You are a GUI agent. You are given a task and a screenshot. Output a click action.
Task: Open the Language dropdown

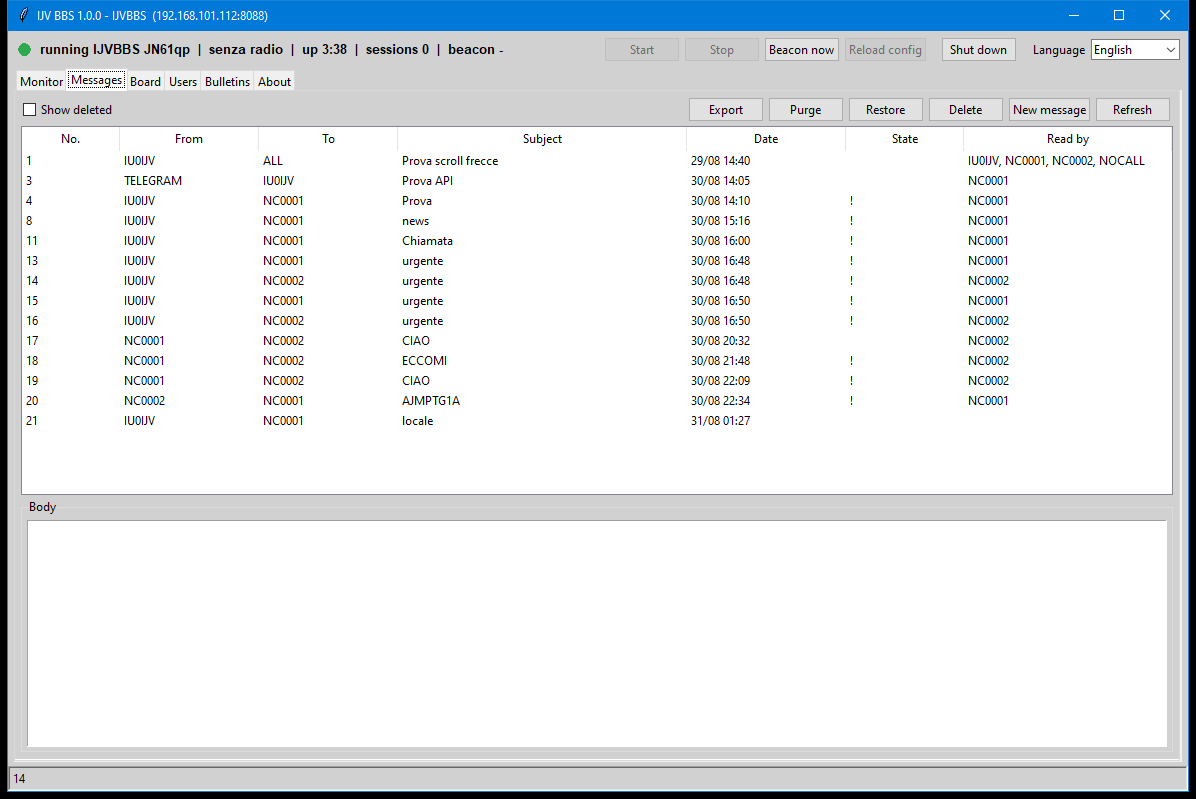(x=1135, y=50)
